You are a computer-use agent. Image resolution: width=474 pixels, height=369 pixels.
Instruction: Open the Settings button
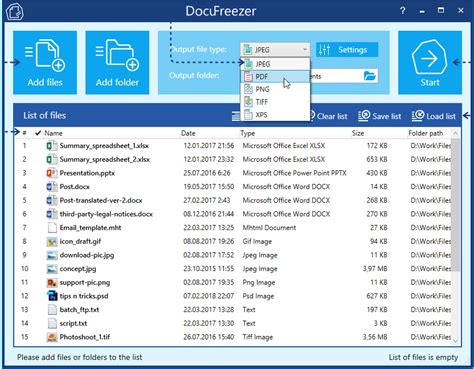(347, 50)
